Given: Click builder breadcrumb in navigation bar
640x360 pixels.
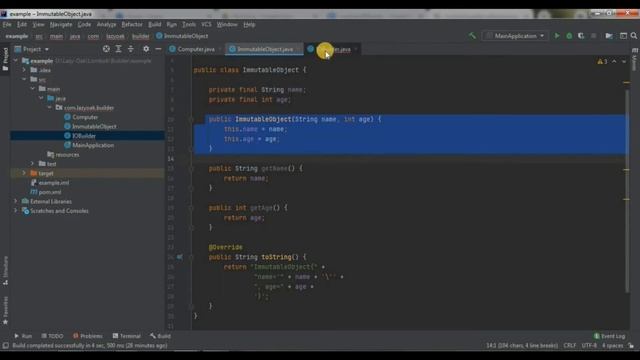Looking at the screenshot, I should click(140, 36).
